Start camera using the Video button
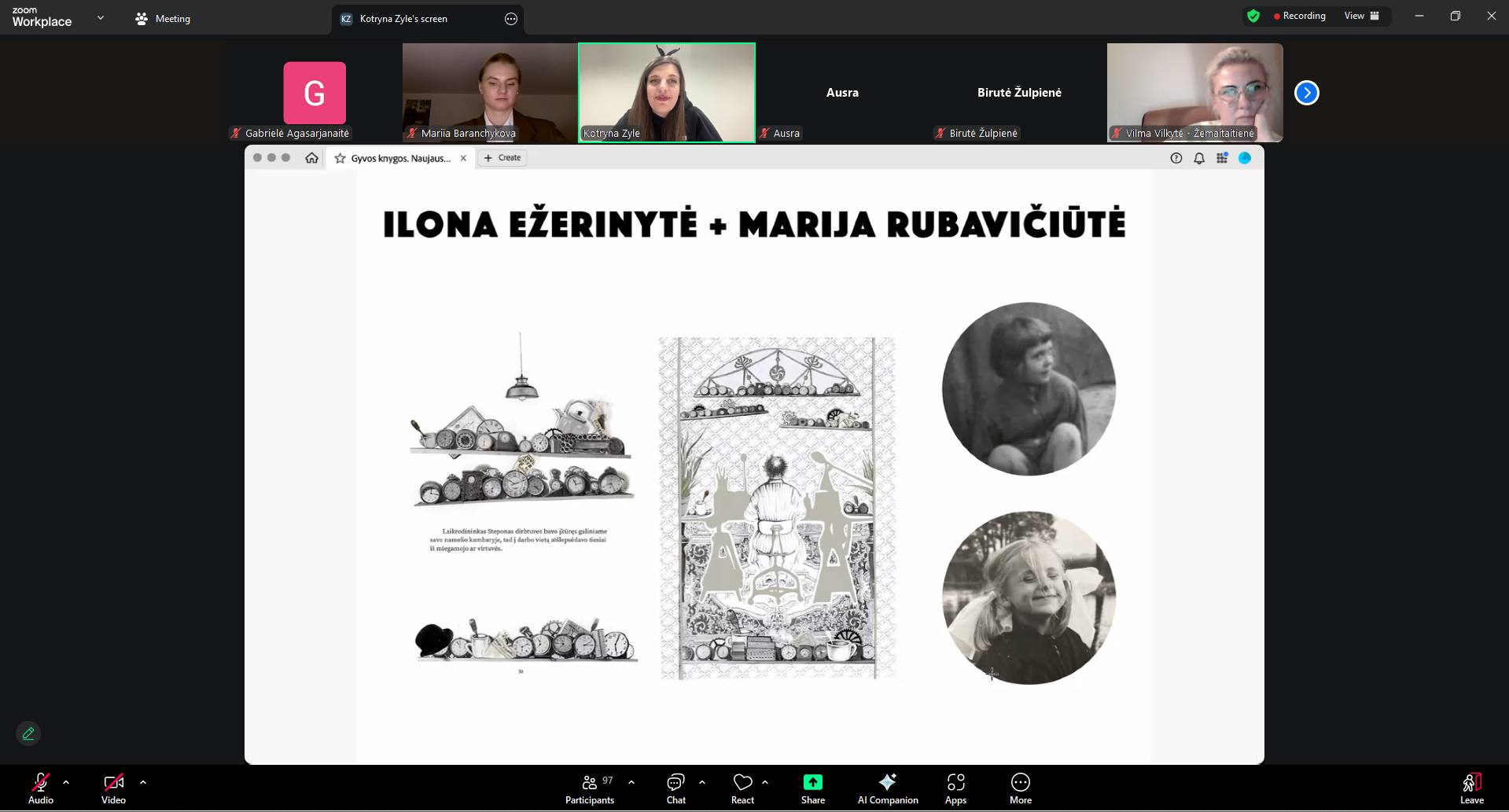1509x812 pixels. click(x=113, y=788)
